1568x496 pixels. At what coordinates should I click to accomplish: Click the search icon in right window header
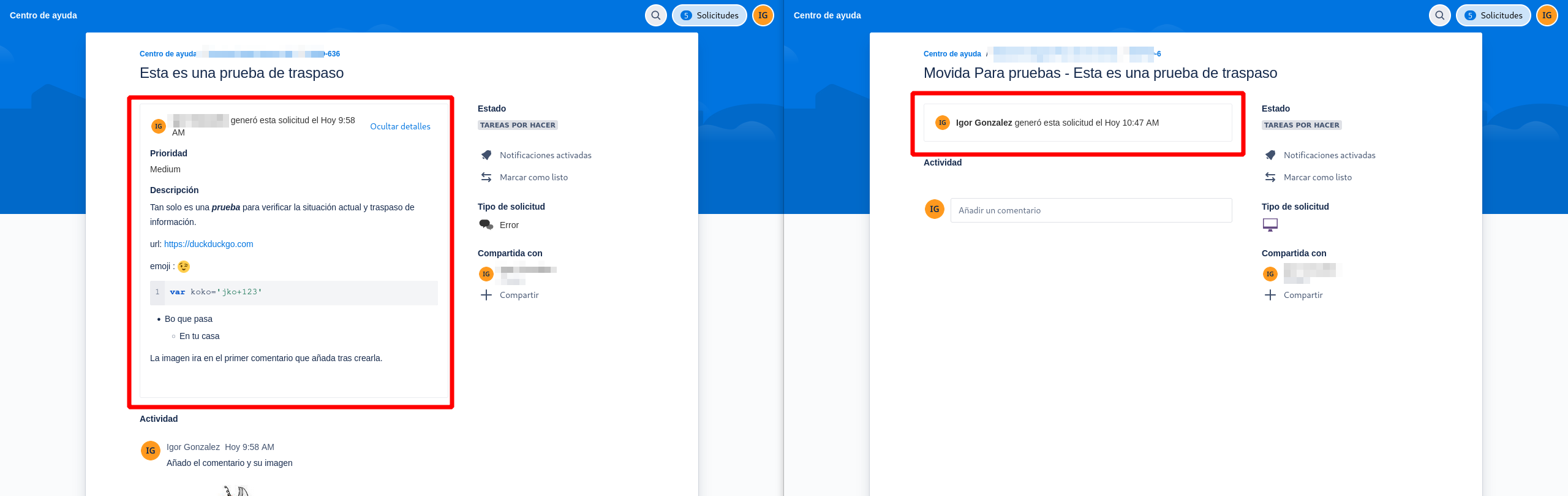pyautogui.click(x=1439, y=15)
